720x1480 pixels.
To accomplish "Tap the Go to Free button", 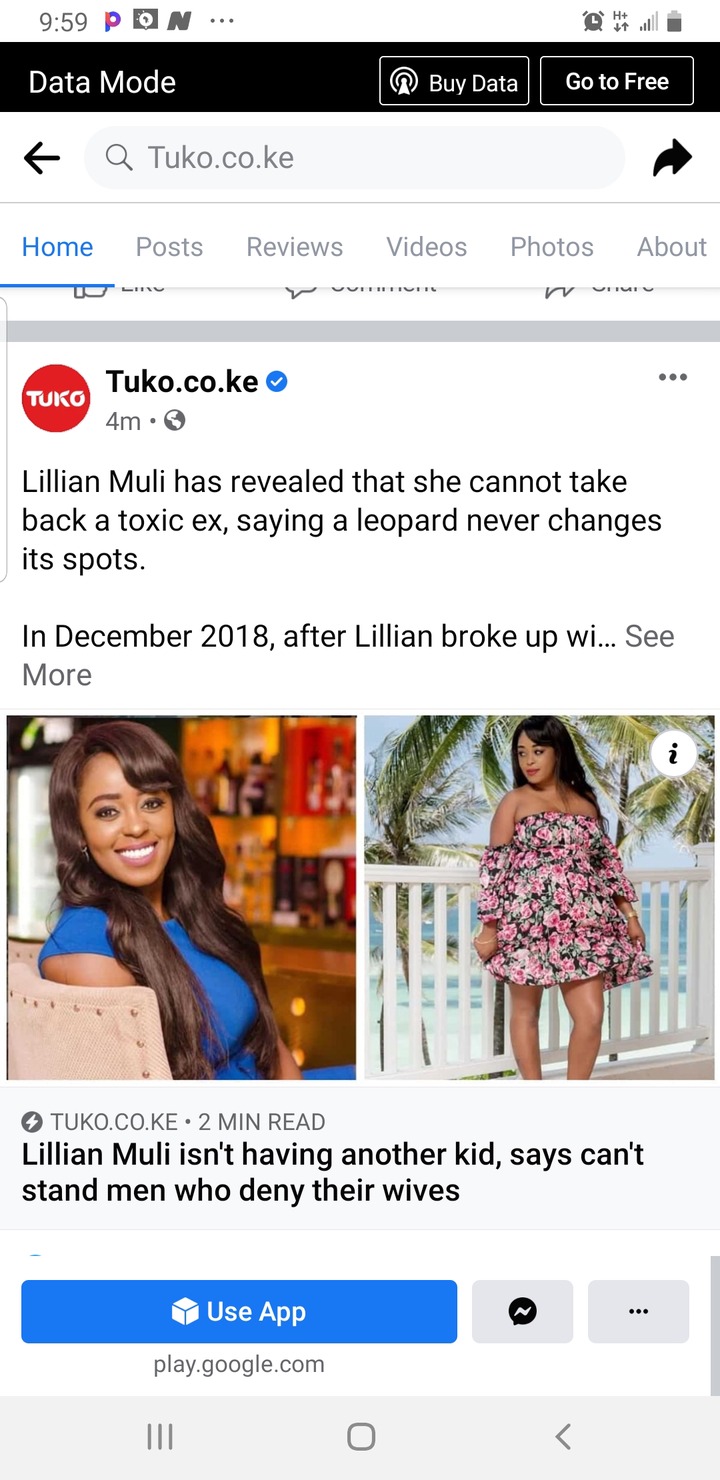I will coord(617,82).
